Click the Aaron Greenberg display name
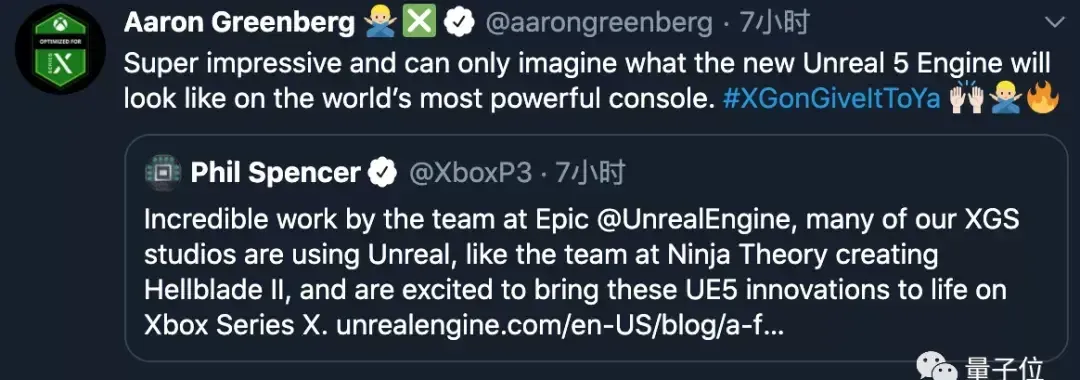The width and height of the screenshot is (1080, 380). click(x=239, y=24)
